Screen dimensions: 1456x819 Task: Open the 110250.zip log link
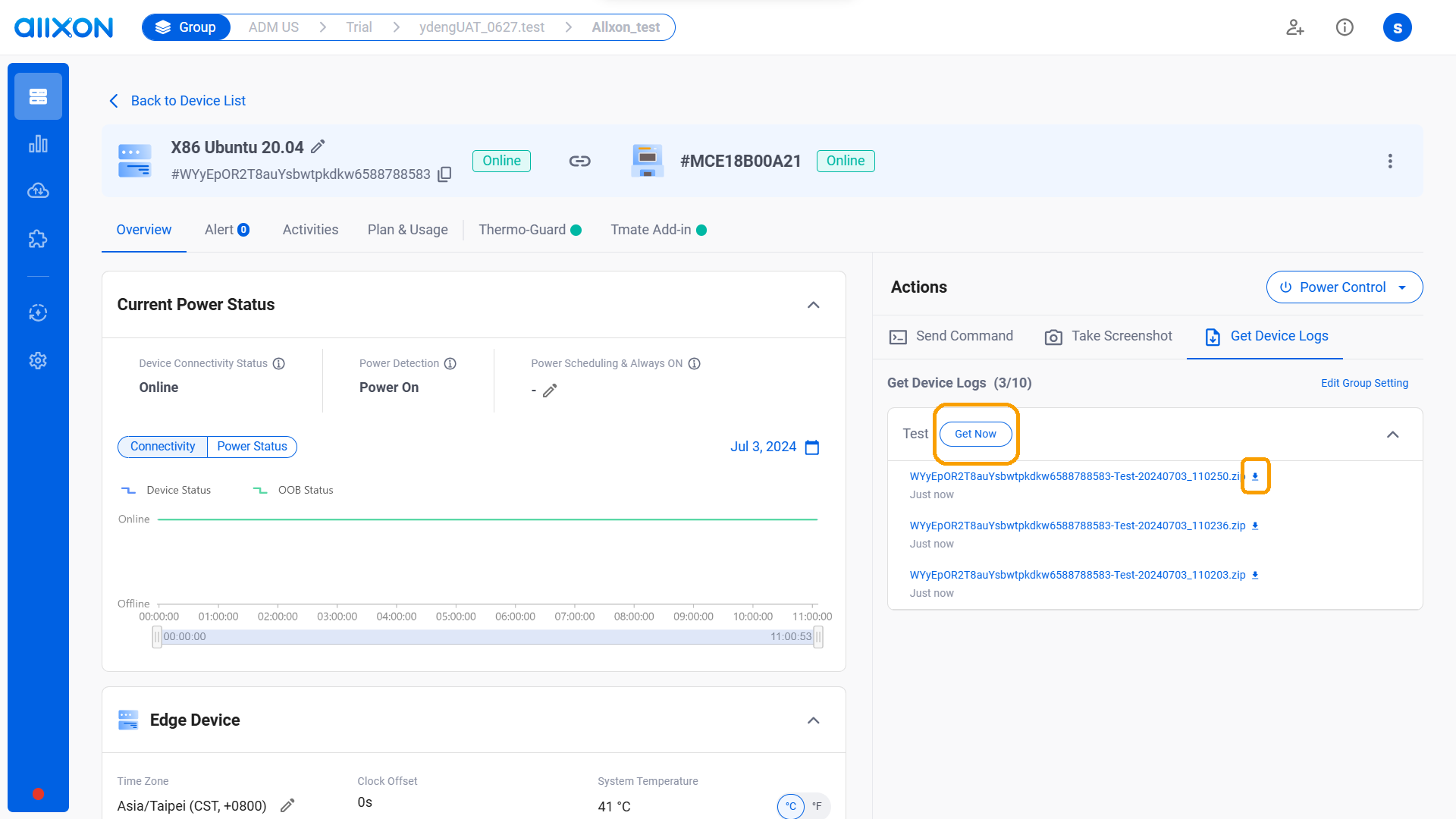point(1077,476)
